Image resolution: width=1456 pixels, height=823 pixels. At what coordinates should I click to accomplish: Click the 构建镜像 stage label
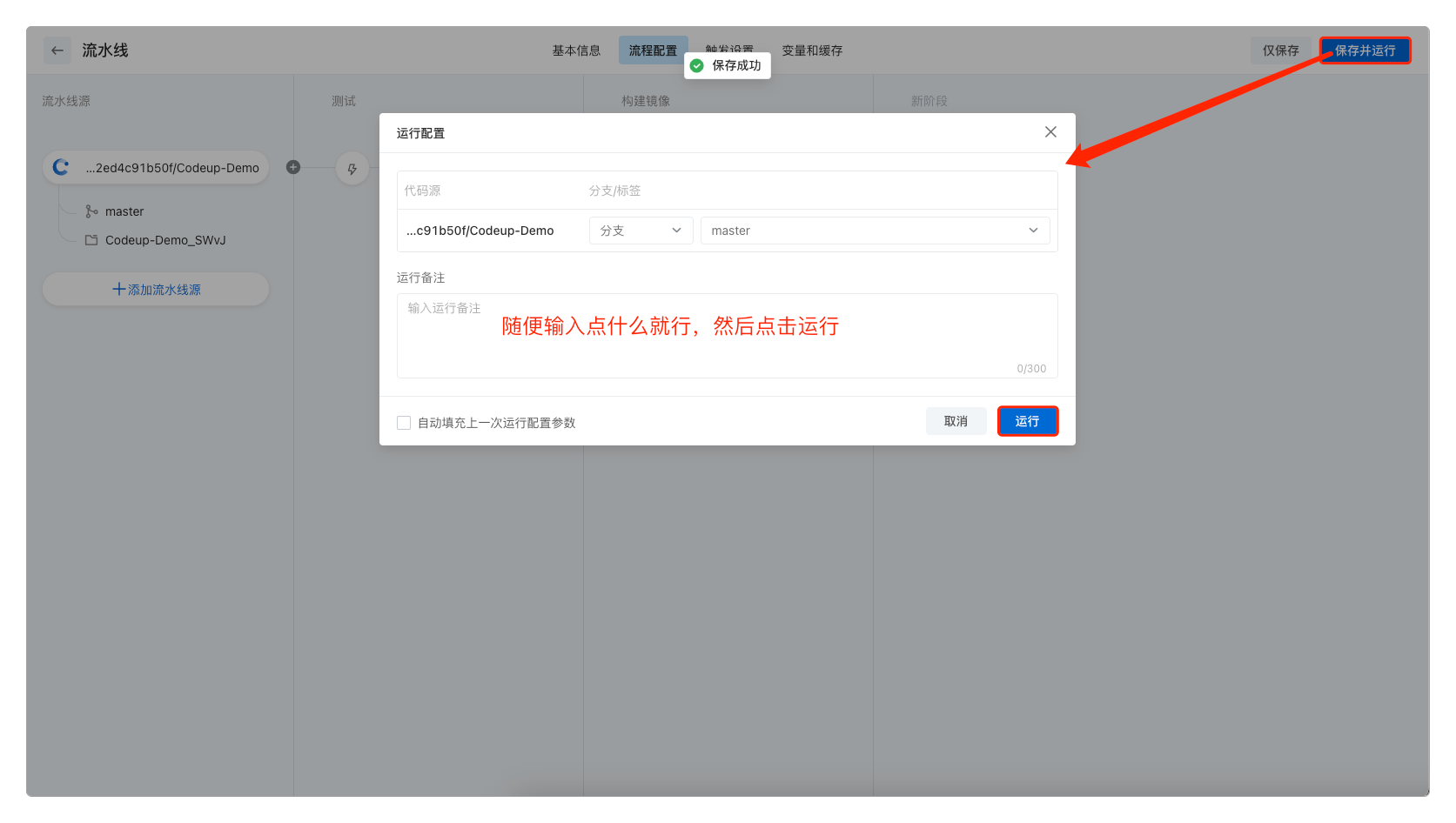pos(645,101)
